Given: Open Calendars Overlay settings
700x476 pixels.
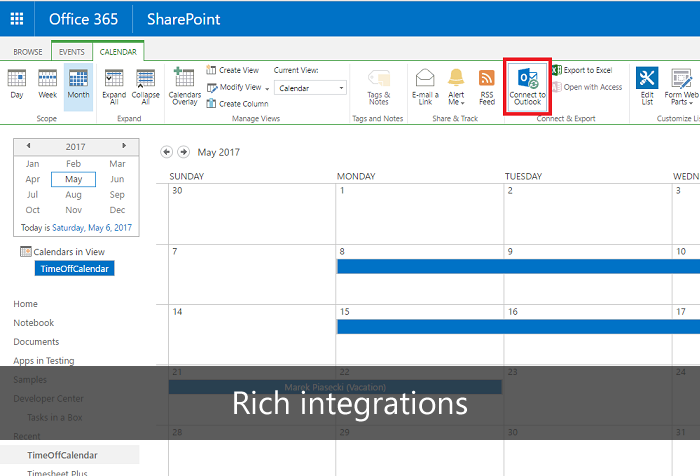Looking at the screenshot, I should 185,86.
